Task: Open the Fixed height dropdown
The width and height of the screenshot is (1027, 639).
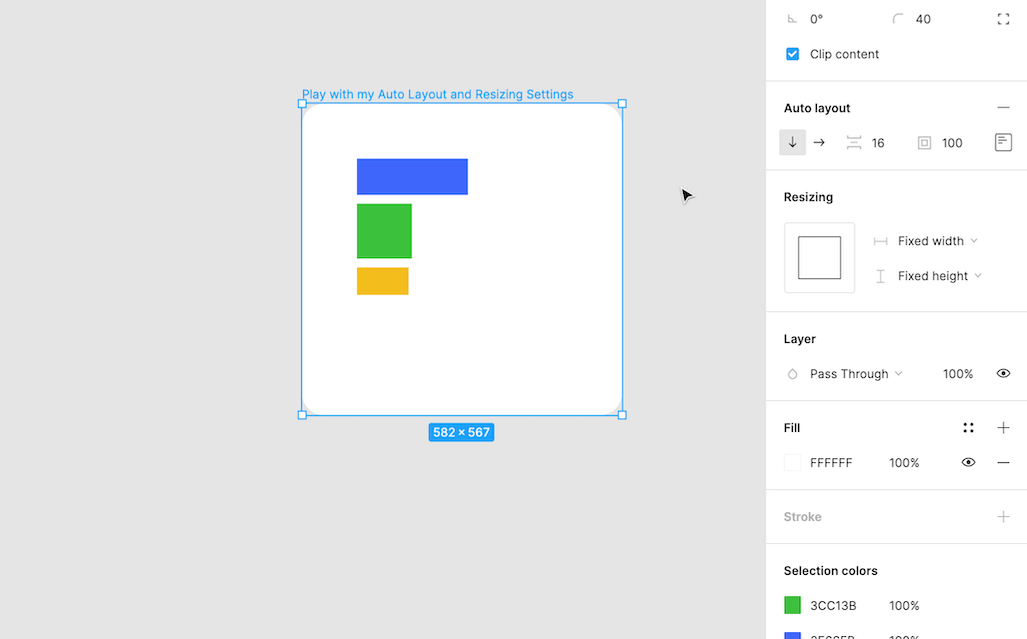Action: [x=939, y=276]
